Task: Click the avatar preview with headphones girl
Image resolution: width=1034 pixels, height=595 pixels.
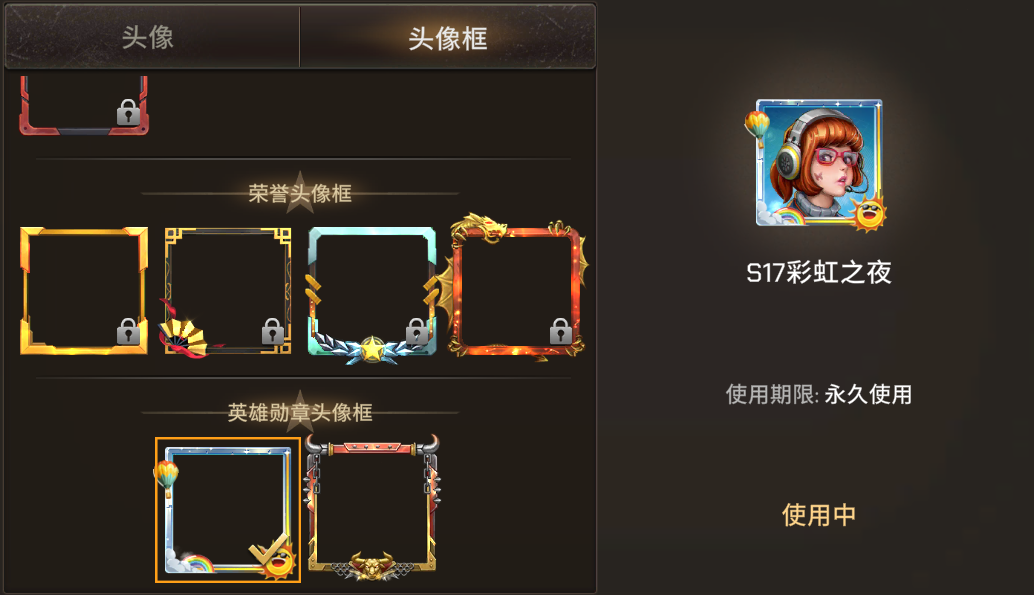Action: coord(818,164)
